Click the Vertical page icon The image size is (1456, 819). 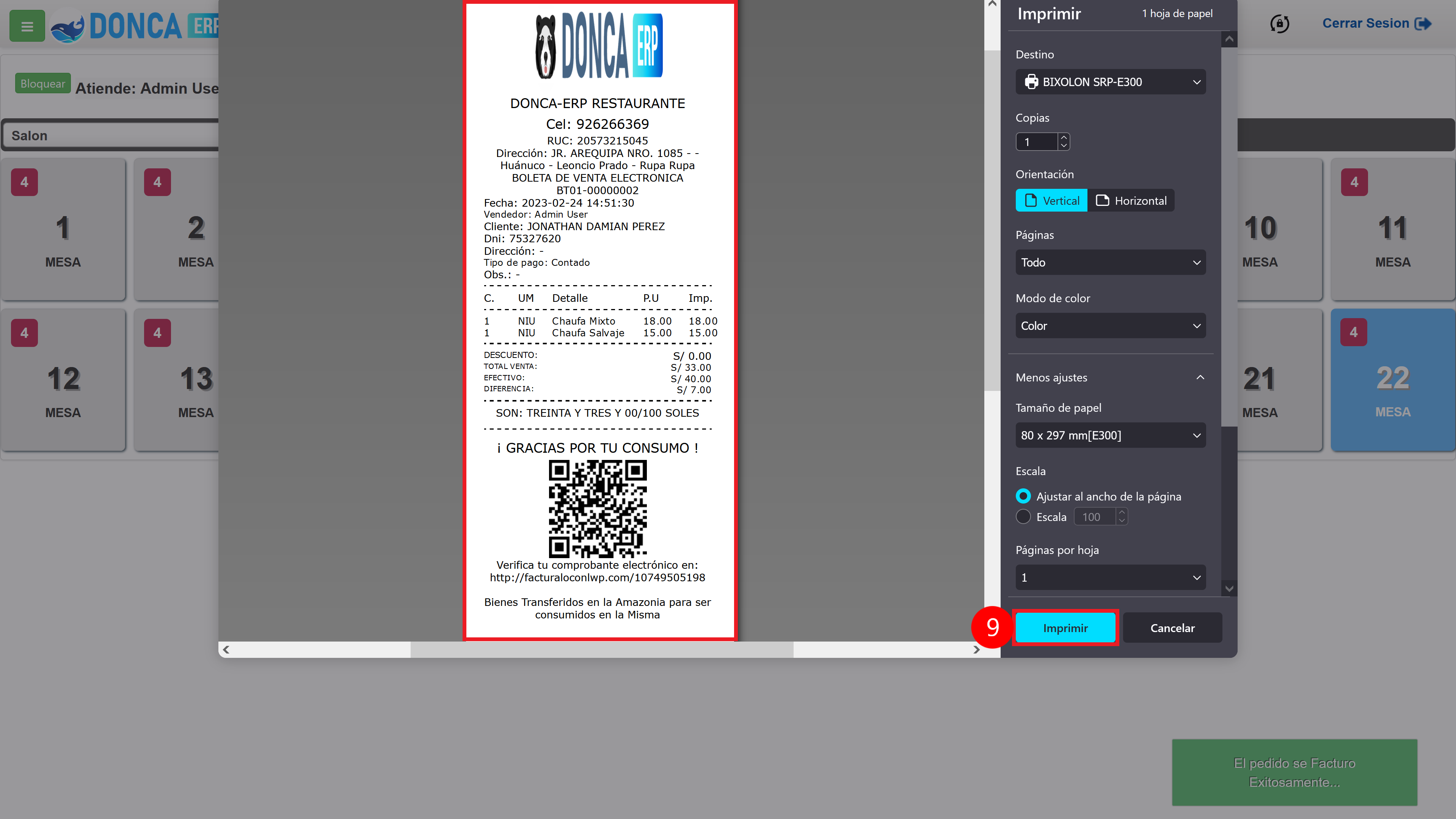coord(1031,201)
